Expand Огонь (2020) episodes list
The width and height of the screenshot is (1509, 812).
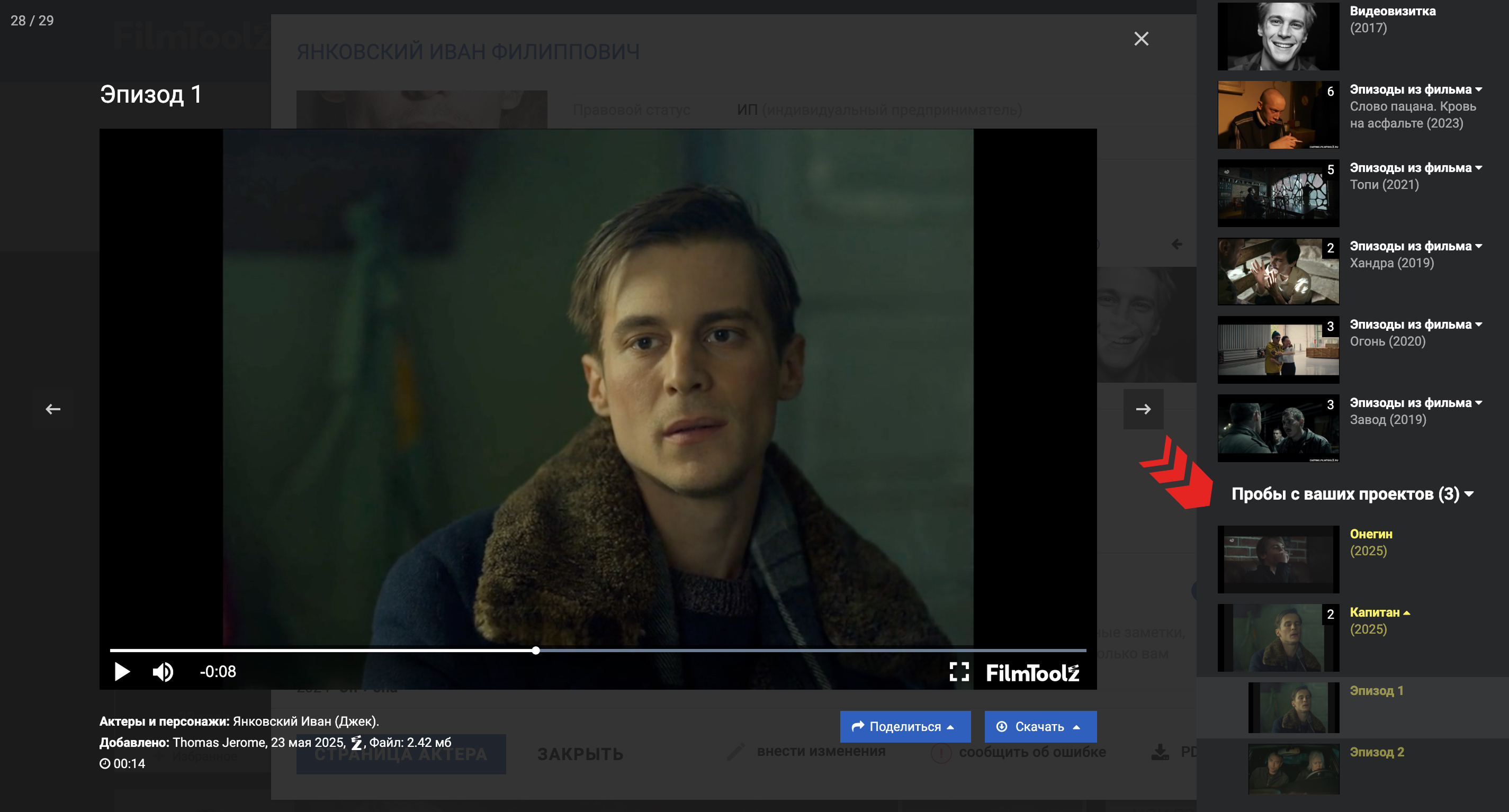click(1478, 325)
